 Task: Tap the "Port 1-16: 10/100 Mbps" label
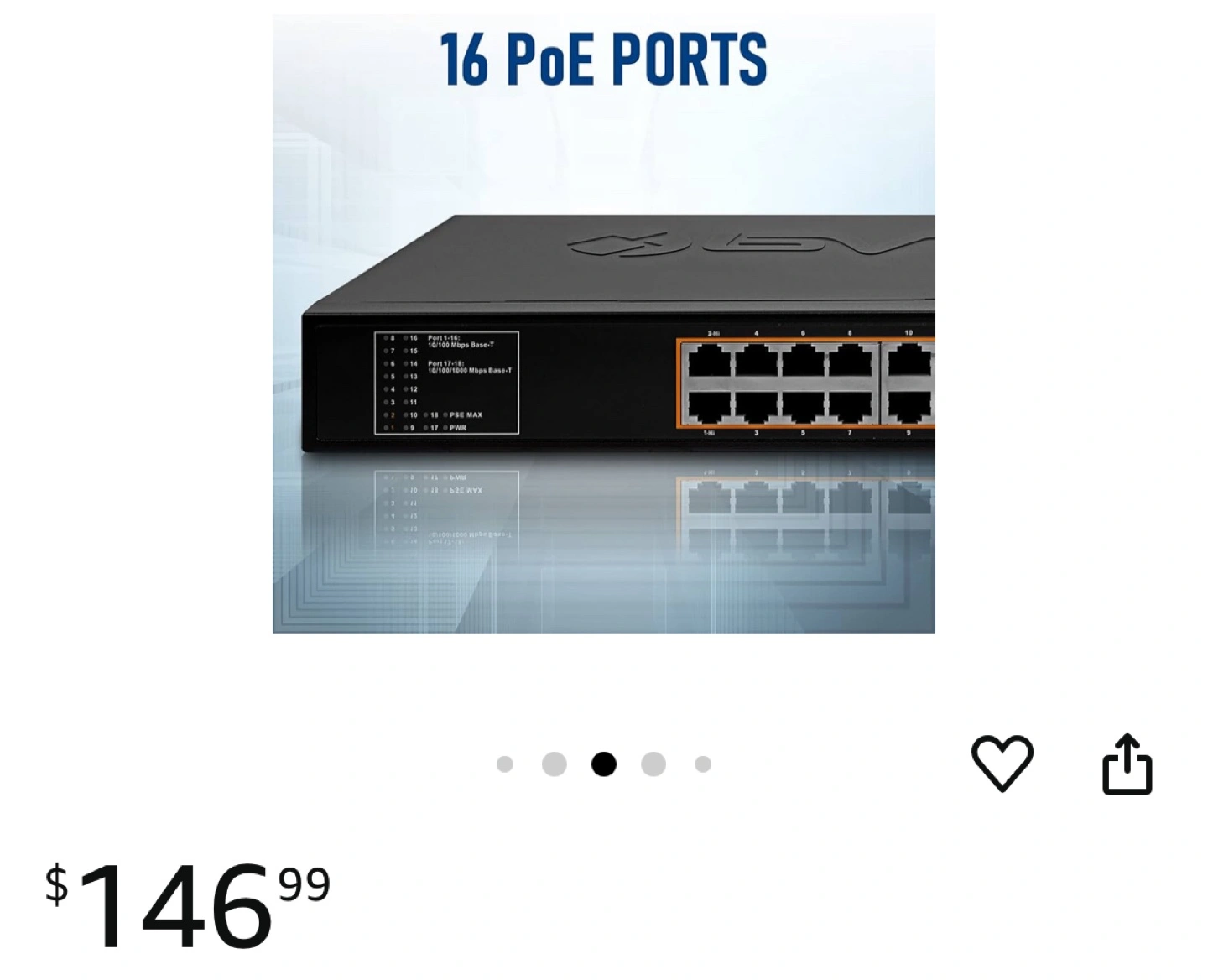[461, 341]
